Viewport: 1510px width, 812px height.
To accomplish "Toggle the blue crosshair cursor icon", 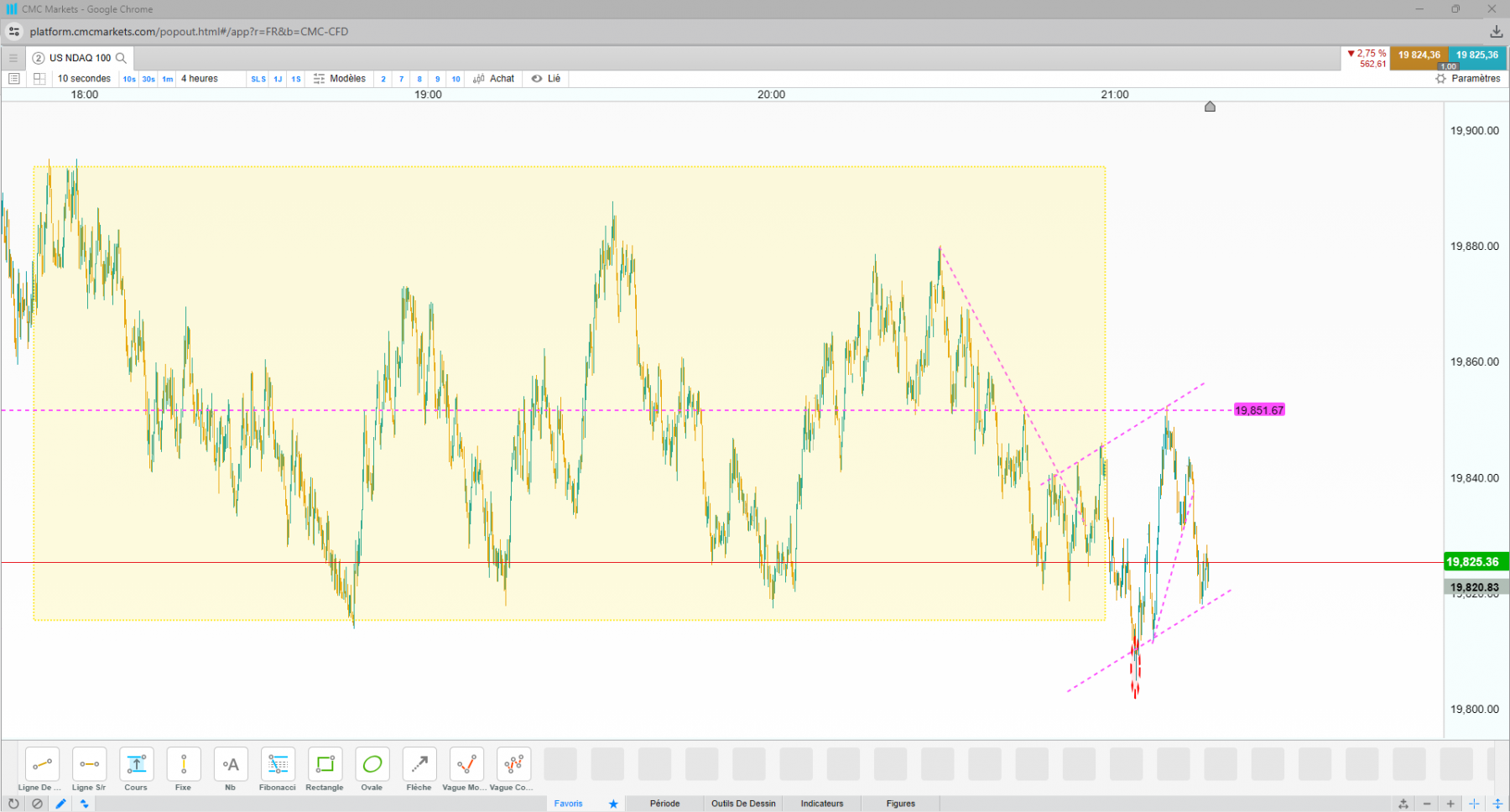I will pyautogui.click(x=1474, y=804).
